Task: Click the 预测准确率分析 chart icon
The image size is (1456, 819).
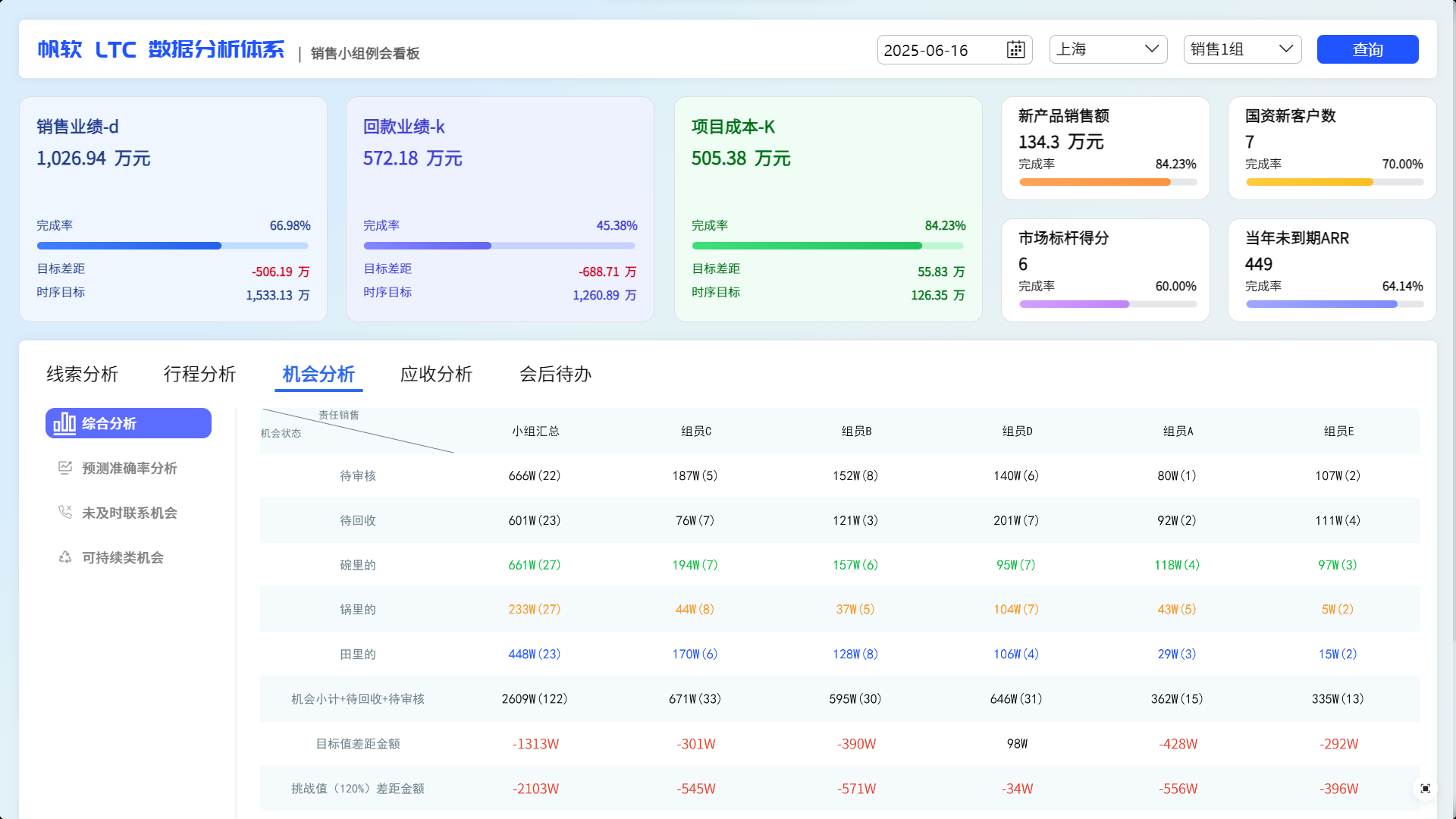Action: click(x=65, y=468)
